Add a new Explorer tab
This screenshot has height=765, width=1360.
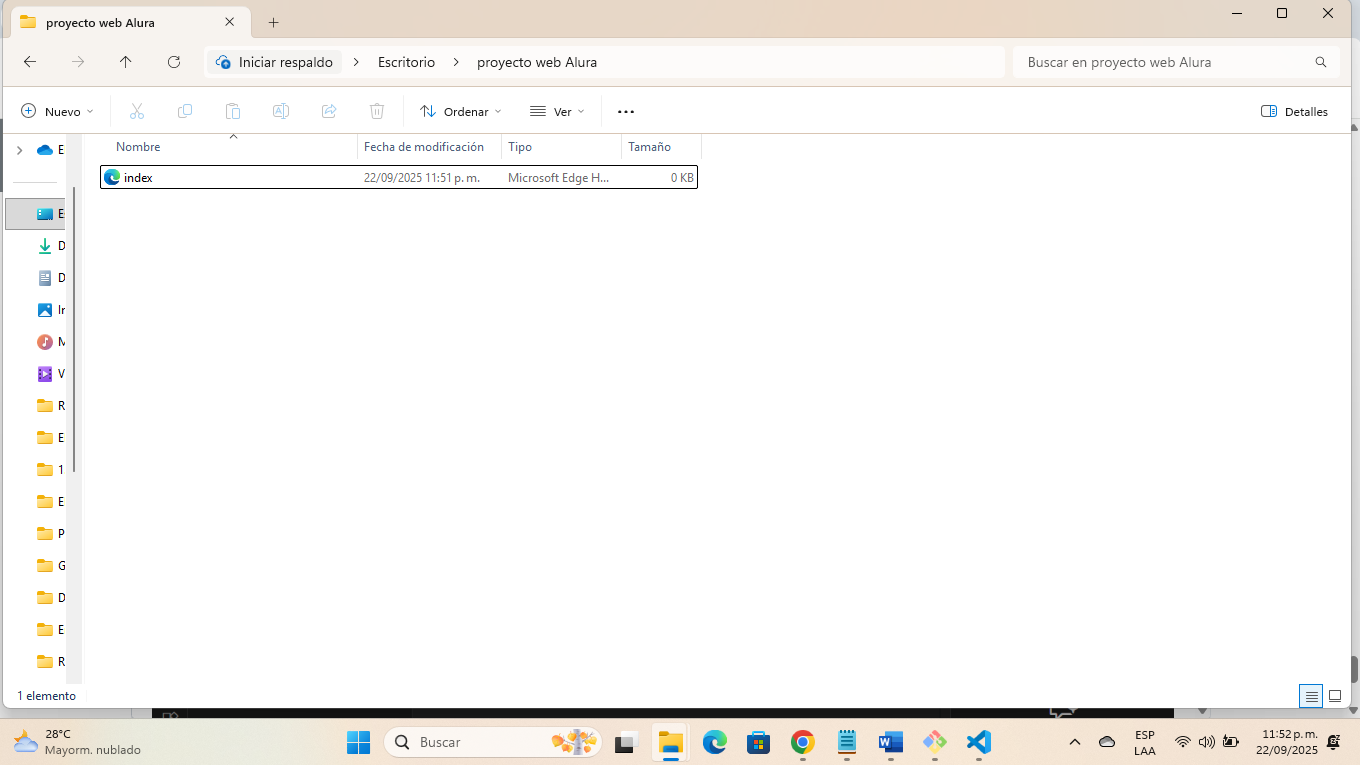(273, 22)
